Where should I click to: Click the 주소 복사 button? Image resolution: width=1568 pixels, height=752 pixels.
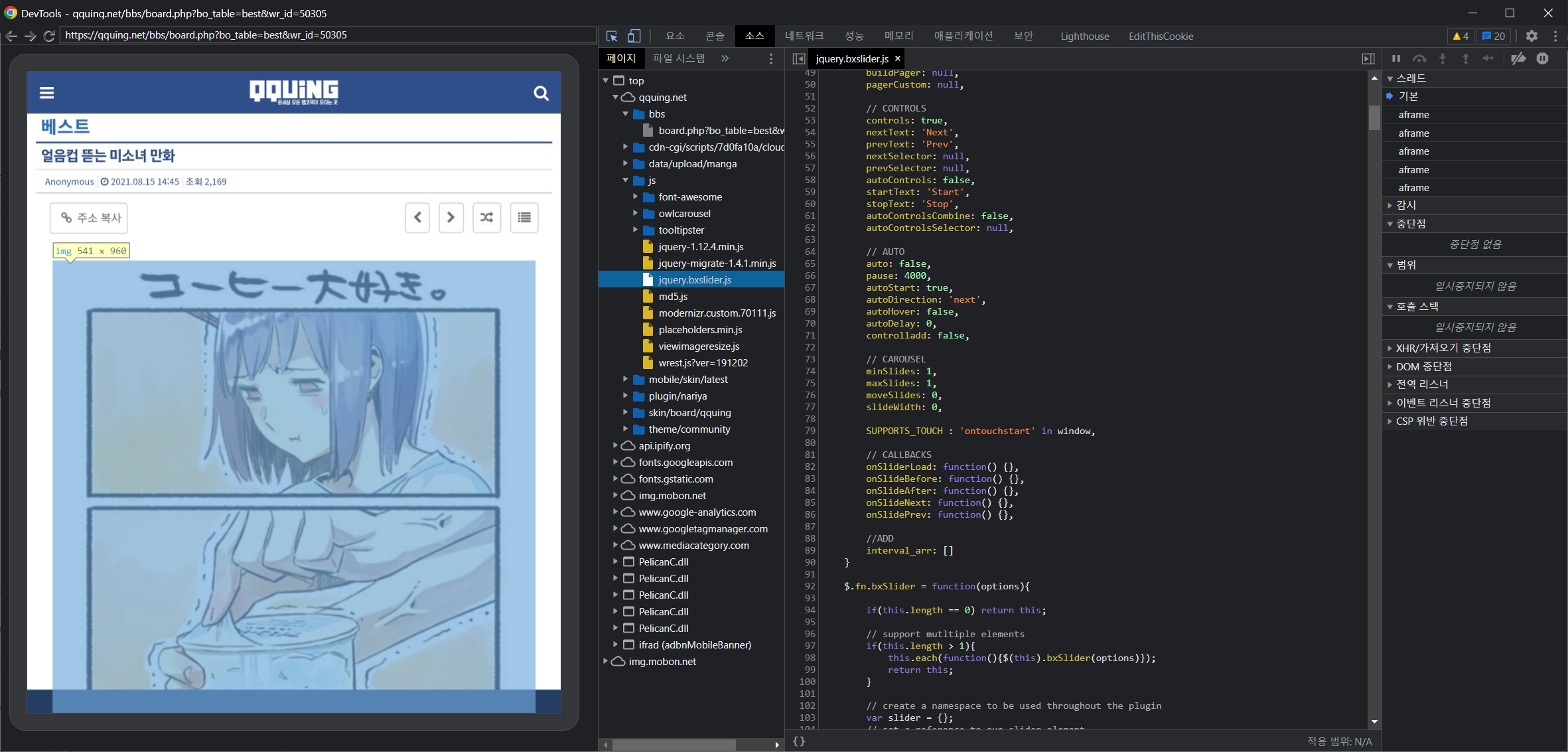pos(89,218)
